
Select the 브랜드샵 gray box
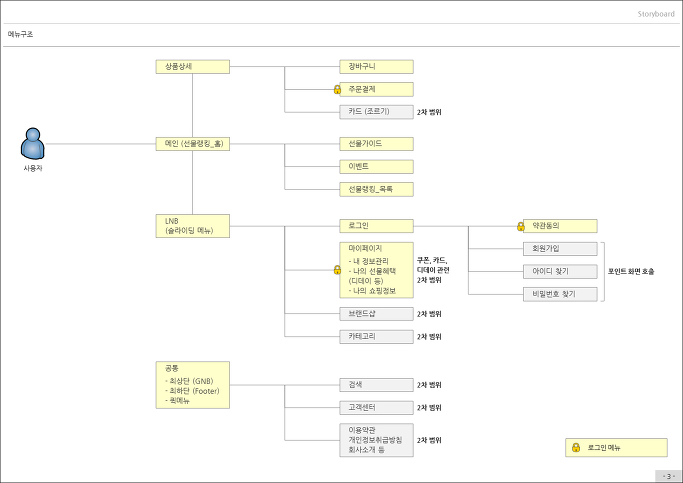pos(376,314)
